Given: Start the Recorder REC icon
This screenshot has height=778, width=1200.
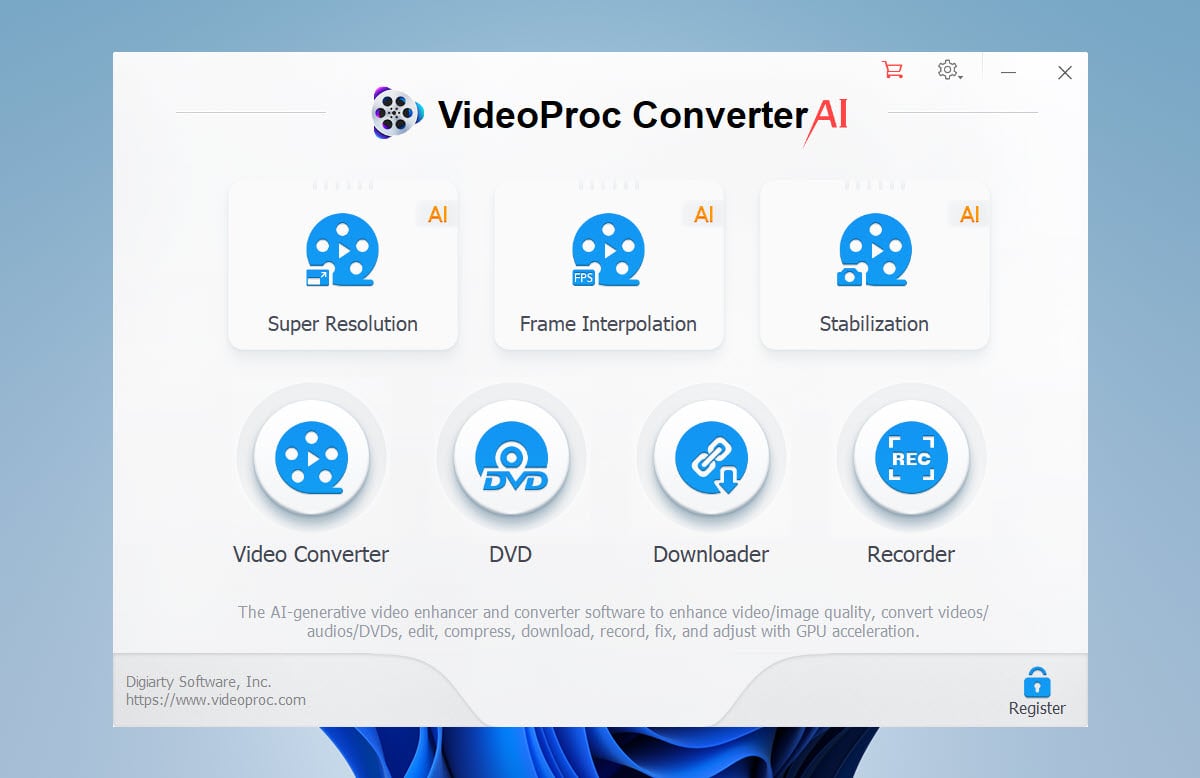Looking at the screenshot, I should pos(911,458).
